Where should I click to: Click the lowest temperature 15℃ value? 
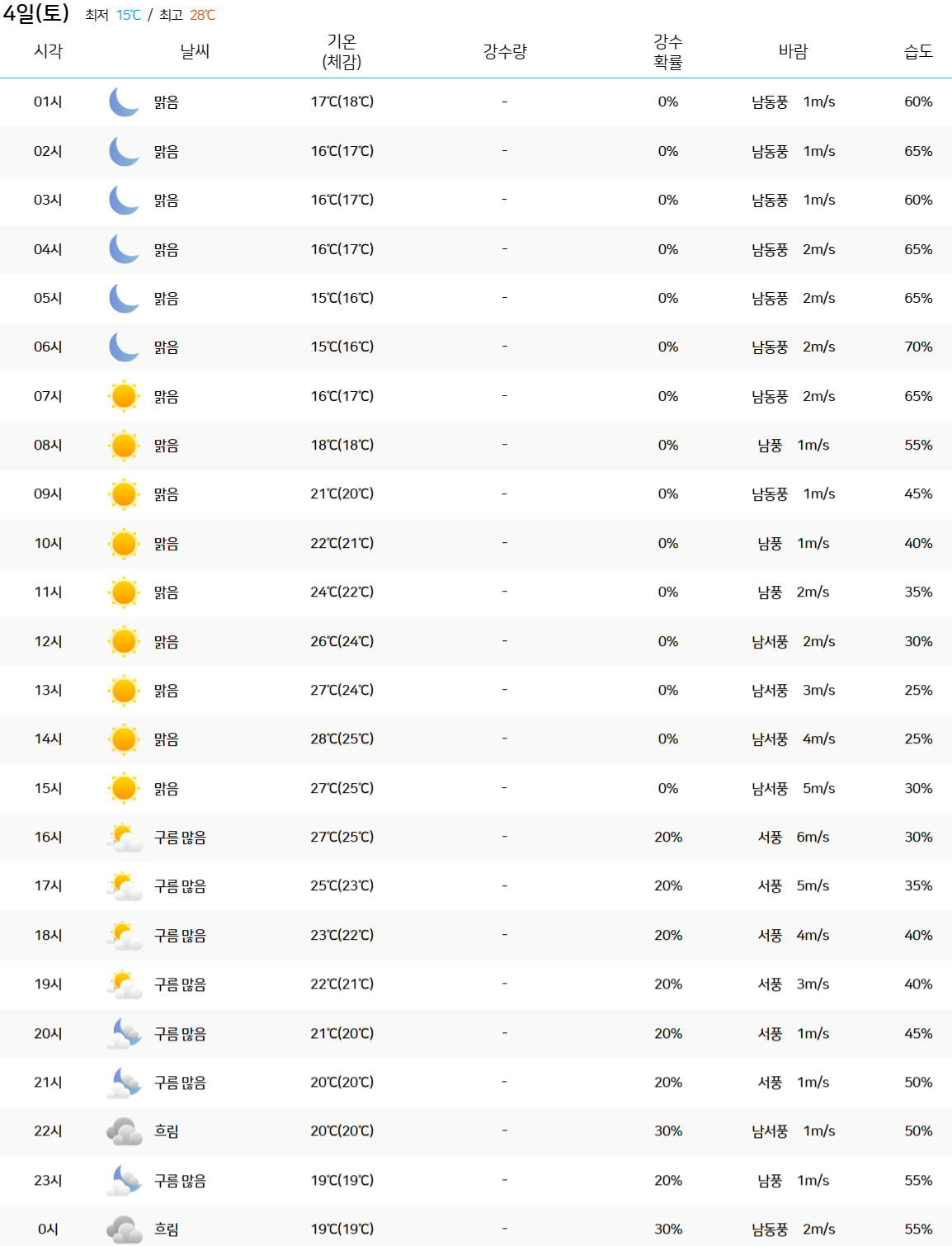click(129, 15)
